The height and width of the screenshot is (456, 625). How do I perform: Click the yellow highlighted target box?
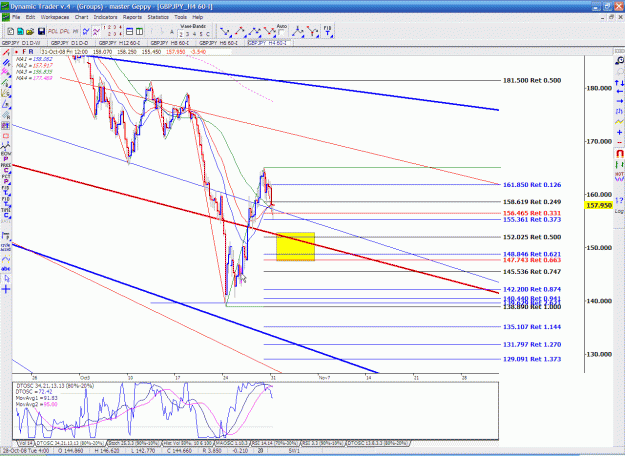click(x=295, y=247)
